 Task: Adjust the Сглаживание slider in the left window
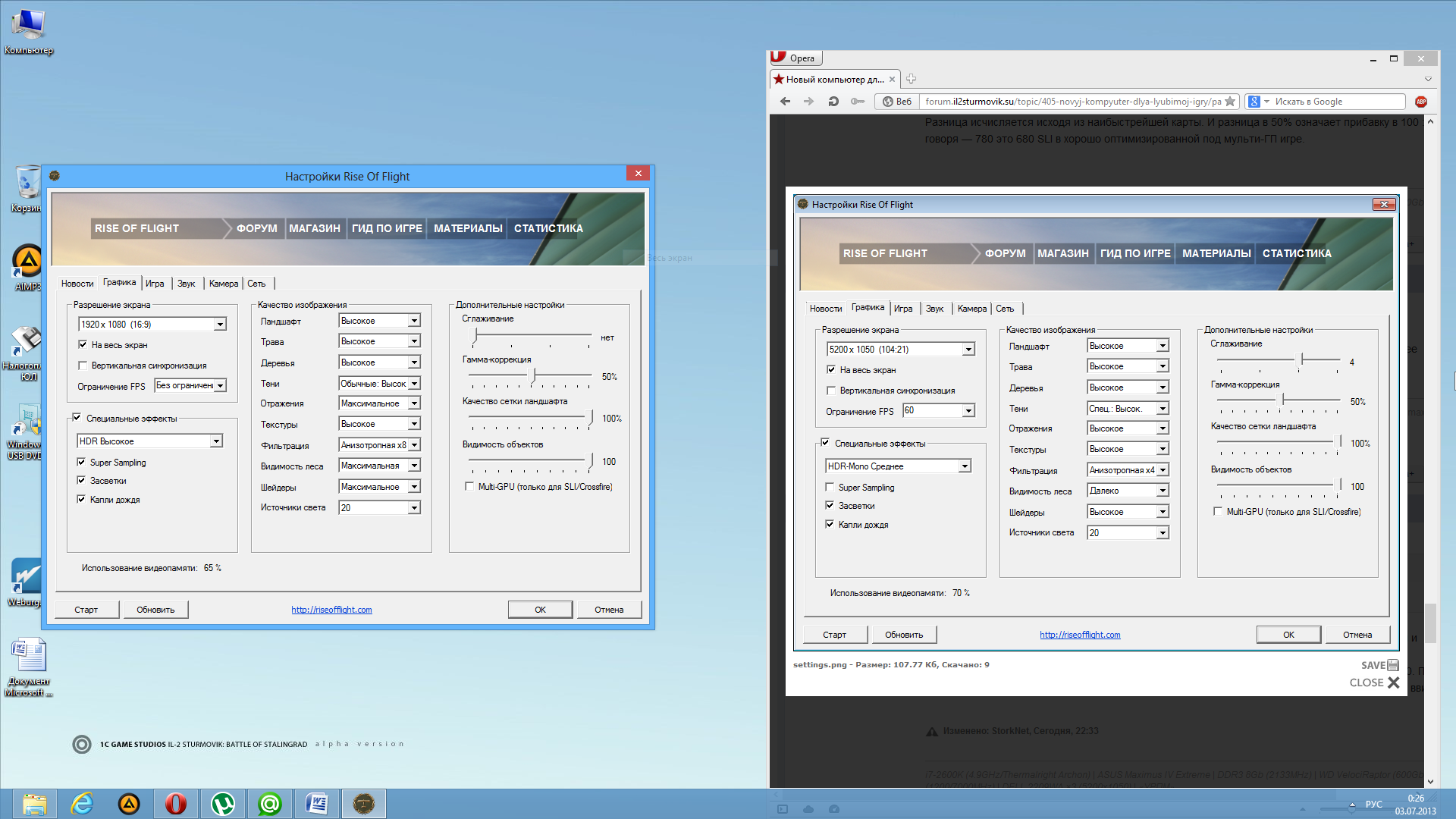coord(475,335)
